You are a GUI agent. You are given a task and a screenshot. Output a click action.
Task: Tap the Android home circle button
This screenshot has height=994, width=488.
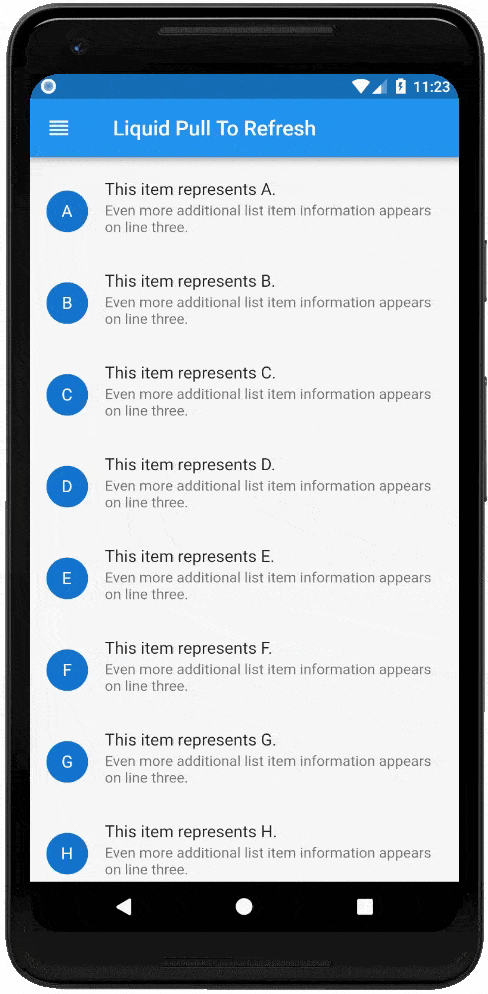point(244,907)
